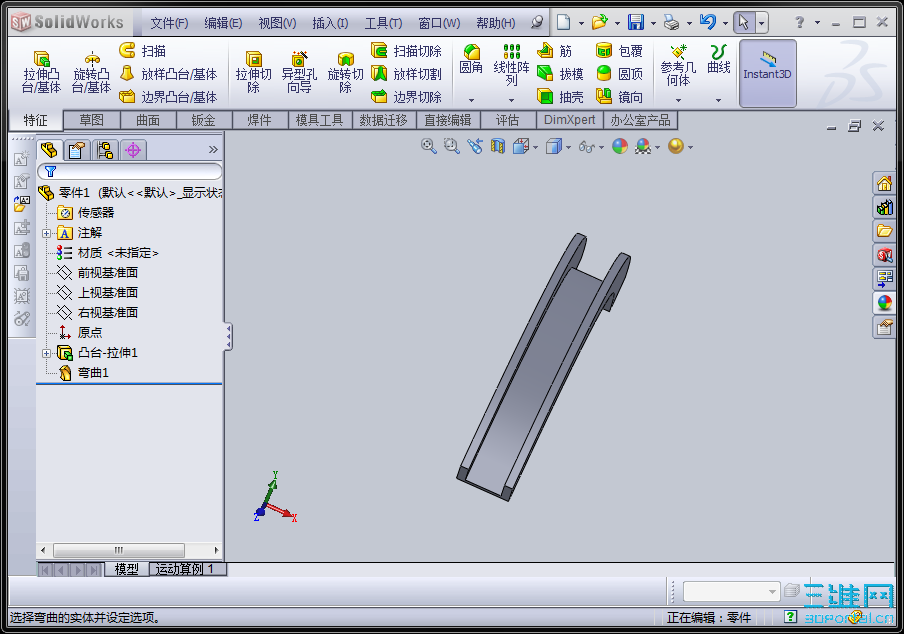Switch to the 钣金 sheet metal tab

coord(204,120)
